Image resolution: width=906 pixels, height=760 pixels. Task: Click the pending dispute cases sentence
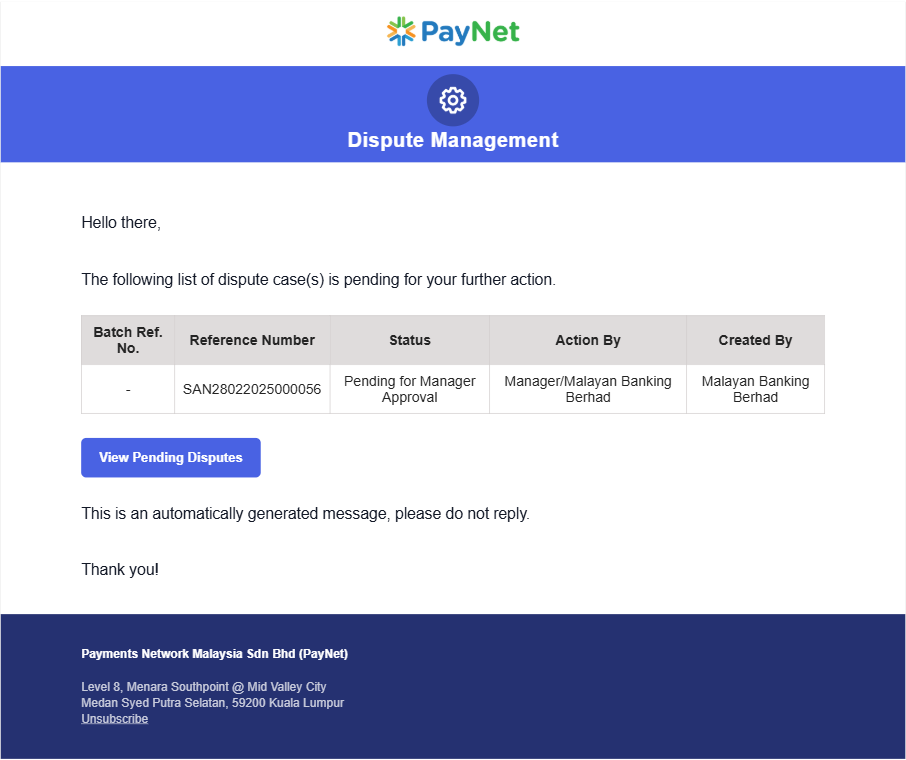pos(318,280)
